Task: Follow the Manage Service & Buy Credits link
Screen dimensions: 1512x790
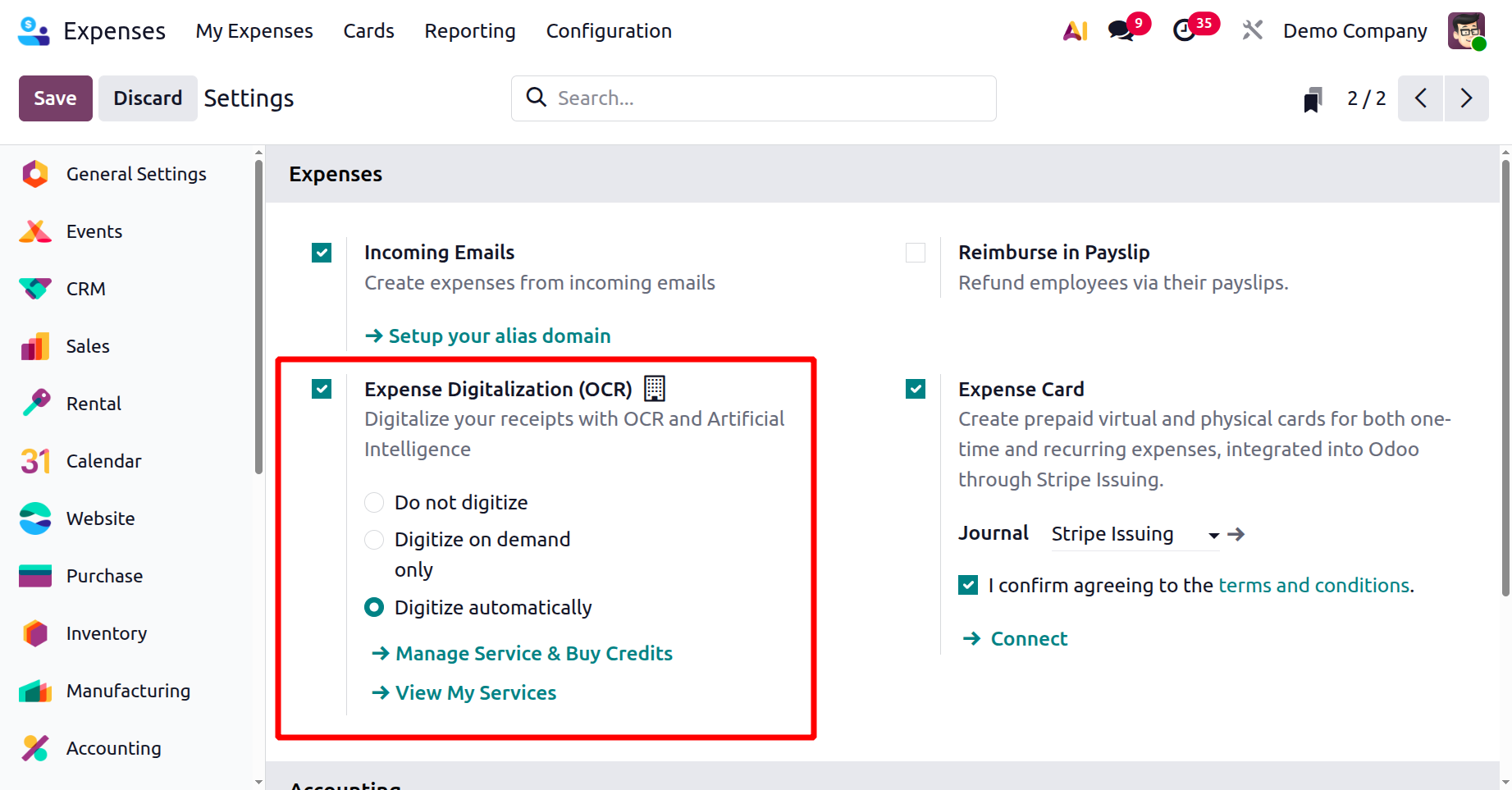Action: click(533, 654)
